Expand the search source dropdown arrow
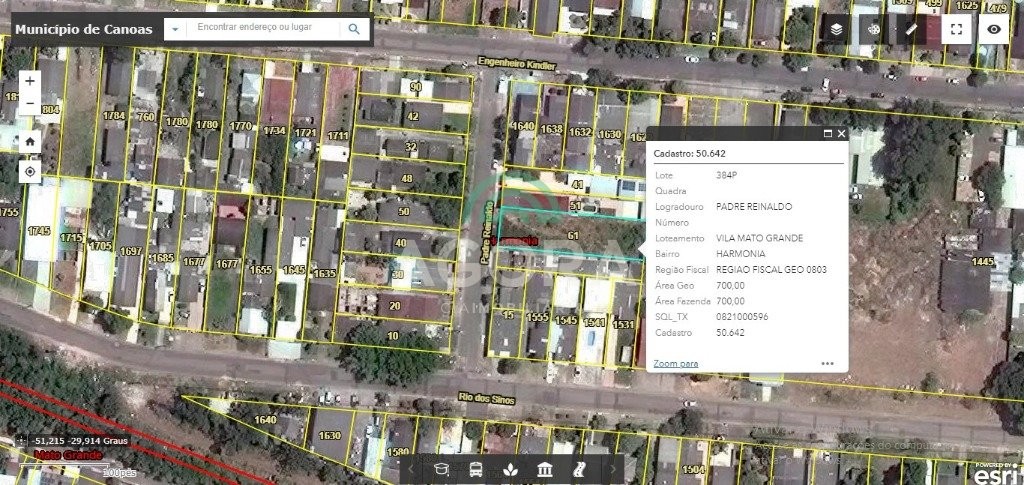Screen dimensions: 1024x485 (x=176, y=30)
